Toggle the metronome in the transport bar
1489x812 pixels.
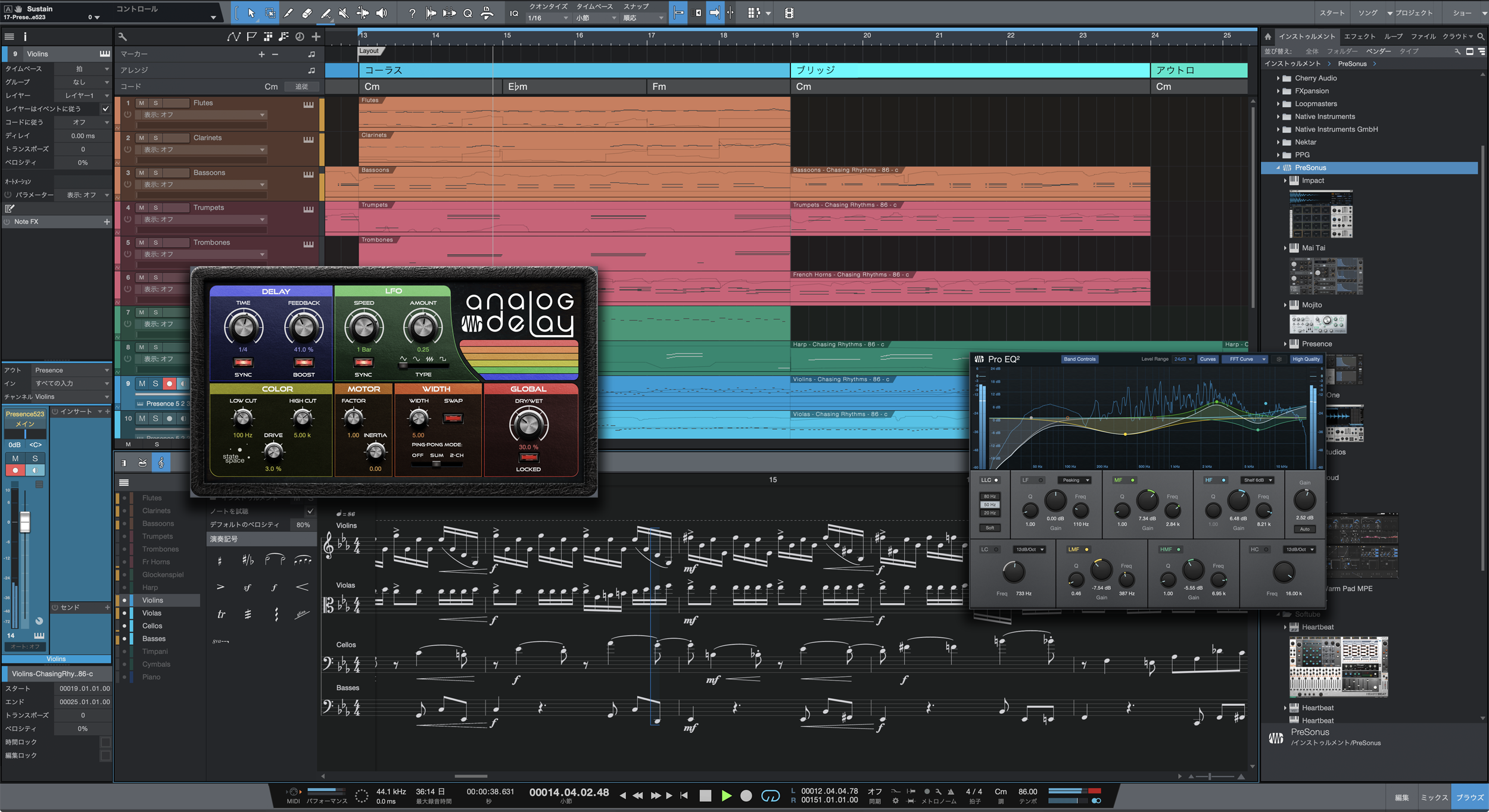point(951,792)
